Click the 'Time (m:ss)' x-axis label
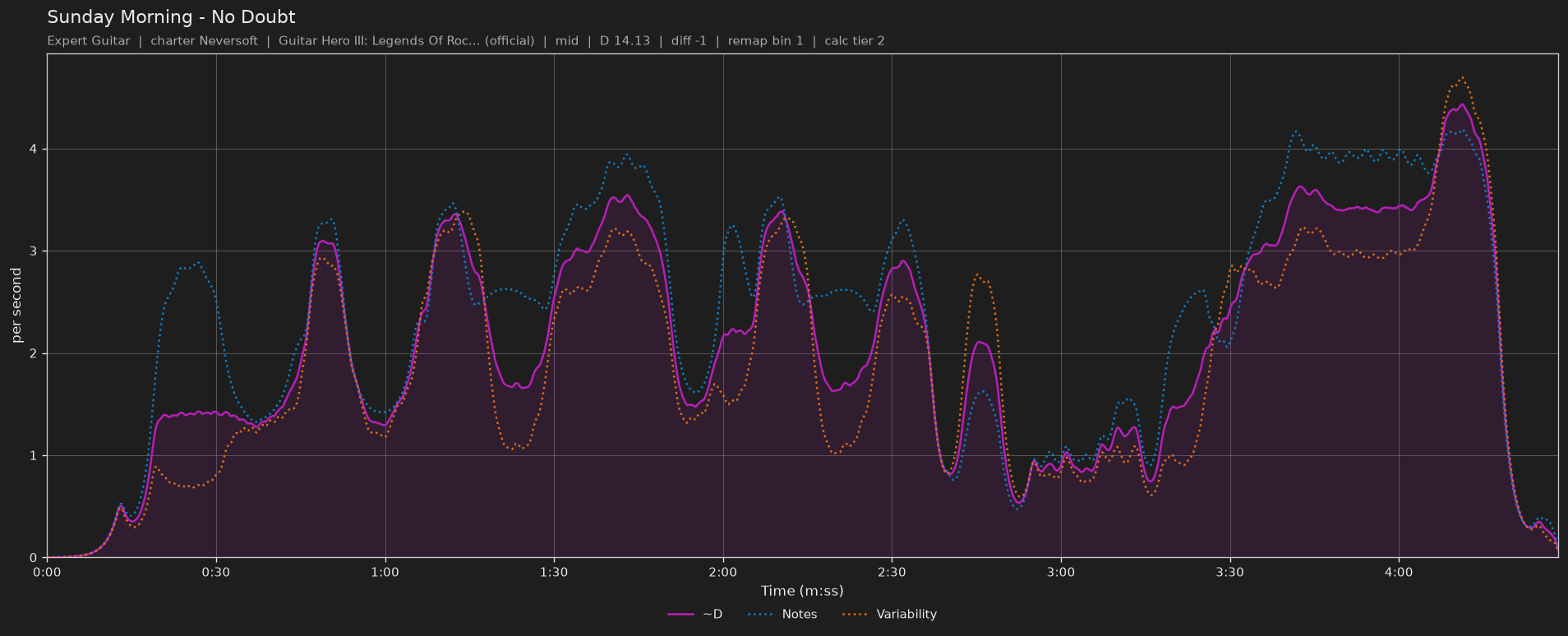This screenshot has height=636, width=1568. pos(802,591)
